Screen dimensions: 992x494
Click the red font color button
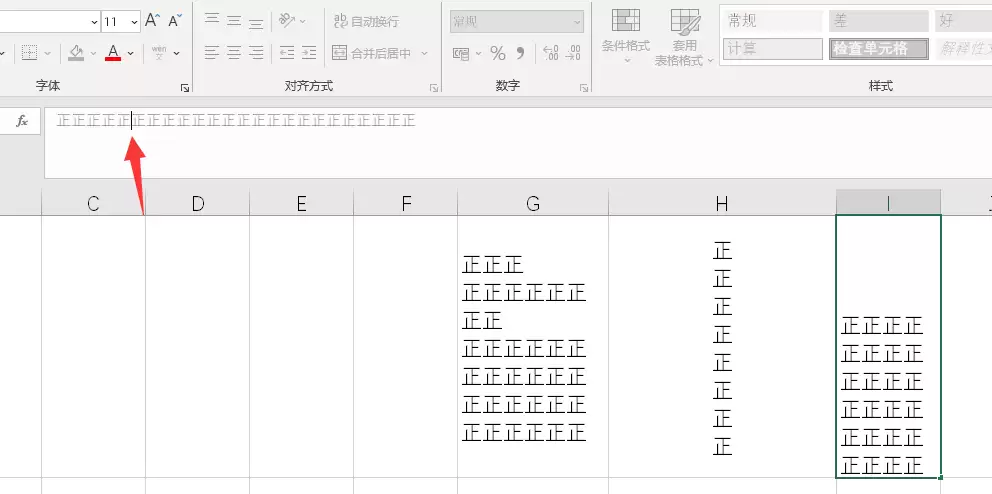pos(113,53)
